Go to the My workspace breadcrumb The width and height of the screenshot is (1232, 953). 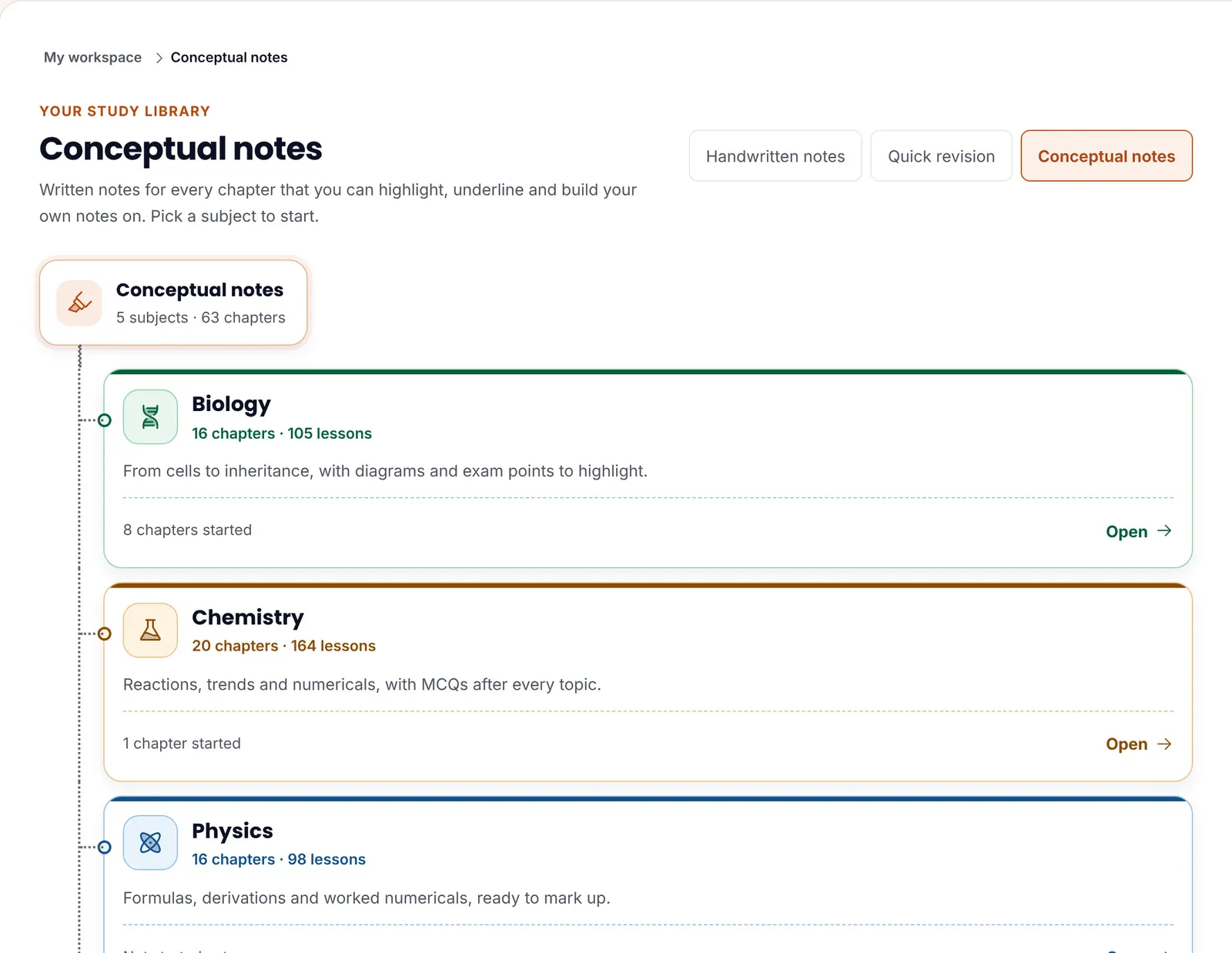(92, 58)
